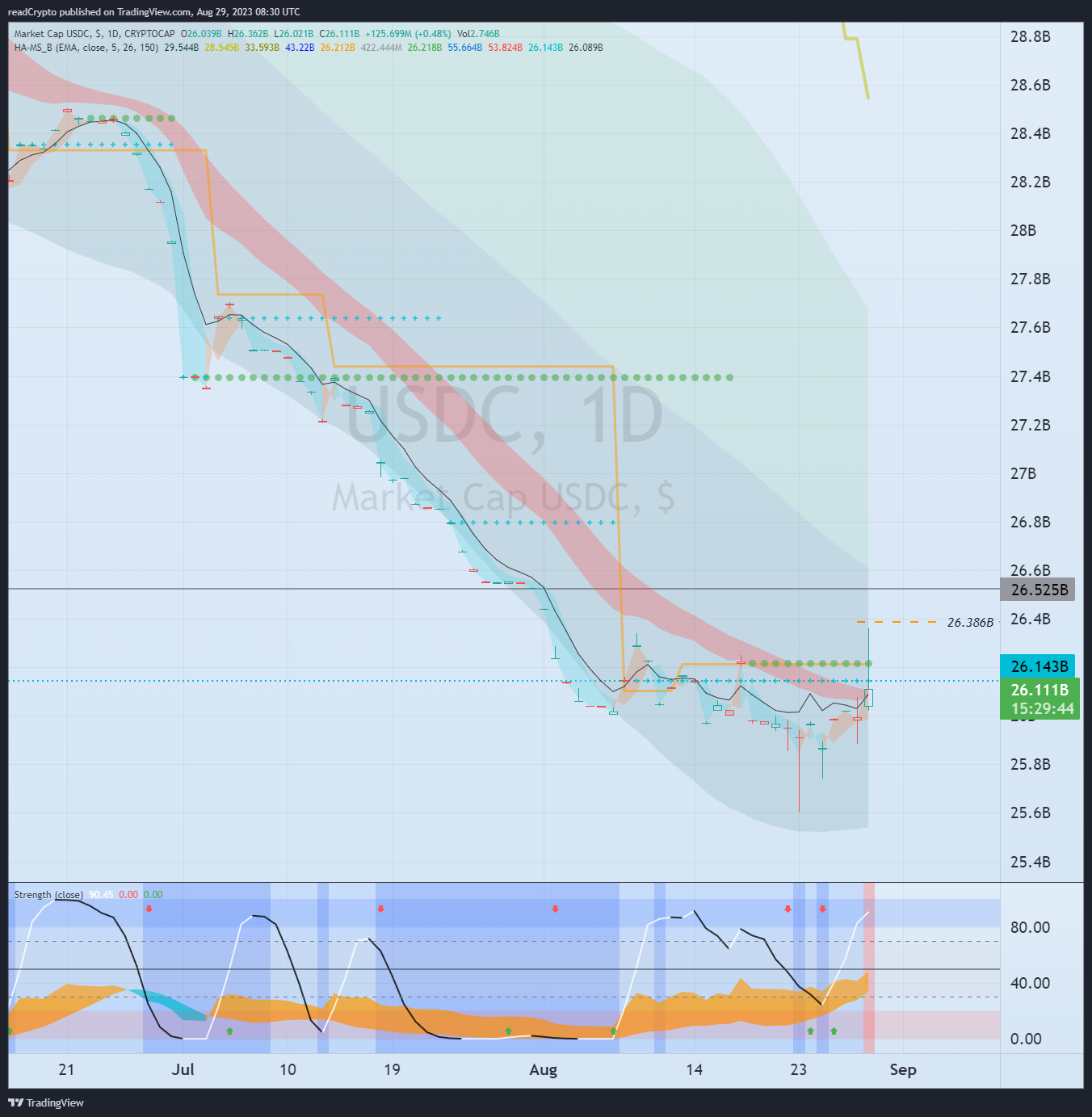Click the '23' date label on time axis
Viewport: 1092px width, 1117px height.
click(798, 1069)
